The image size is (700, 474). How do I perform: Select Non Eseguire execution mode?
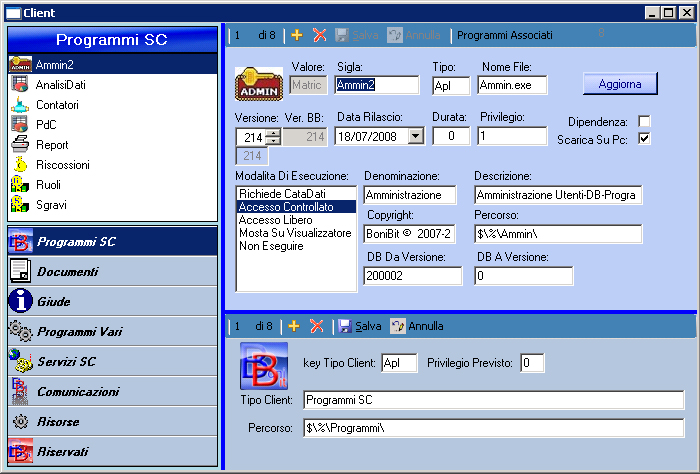click(x=296, y=245)
